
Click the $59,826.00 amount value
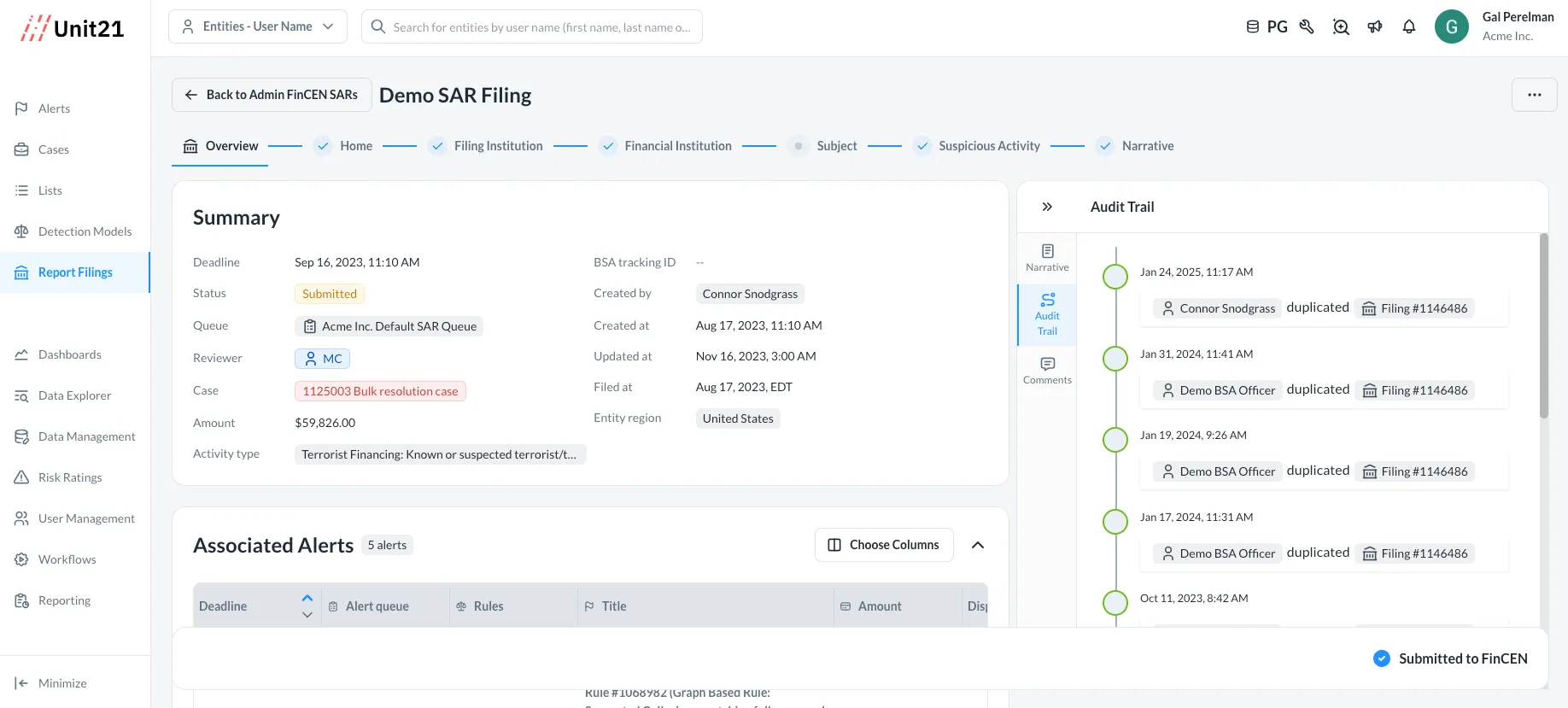pyautogui.click(x=325, y=423)
